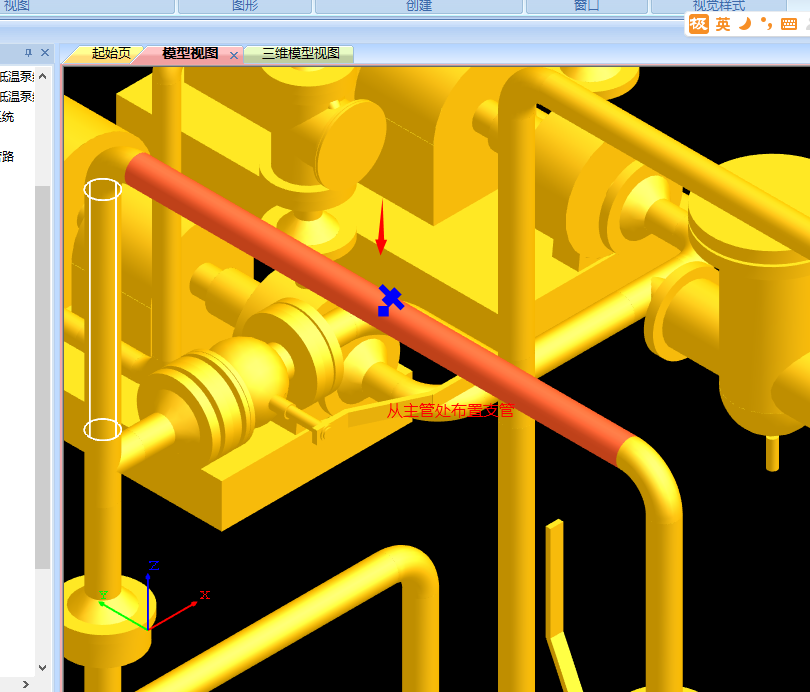Close the left side panel
This screenshot has height=692, width=810.
[x=44, y=53]
